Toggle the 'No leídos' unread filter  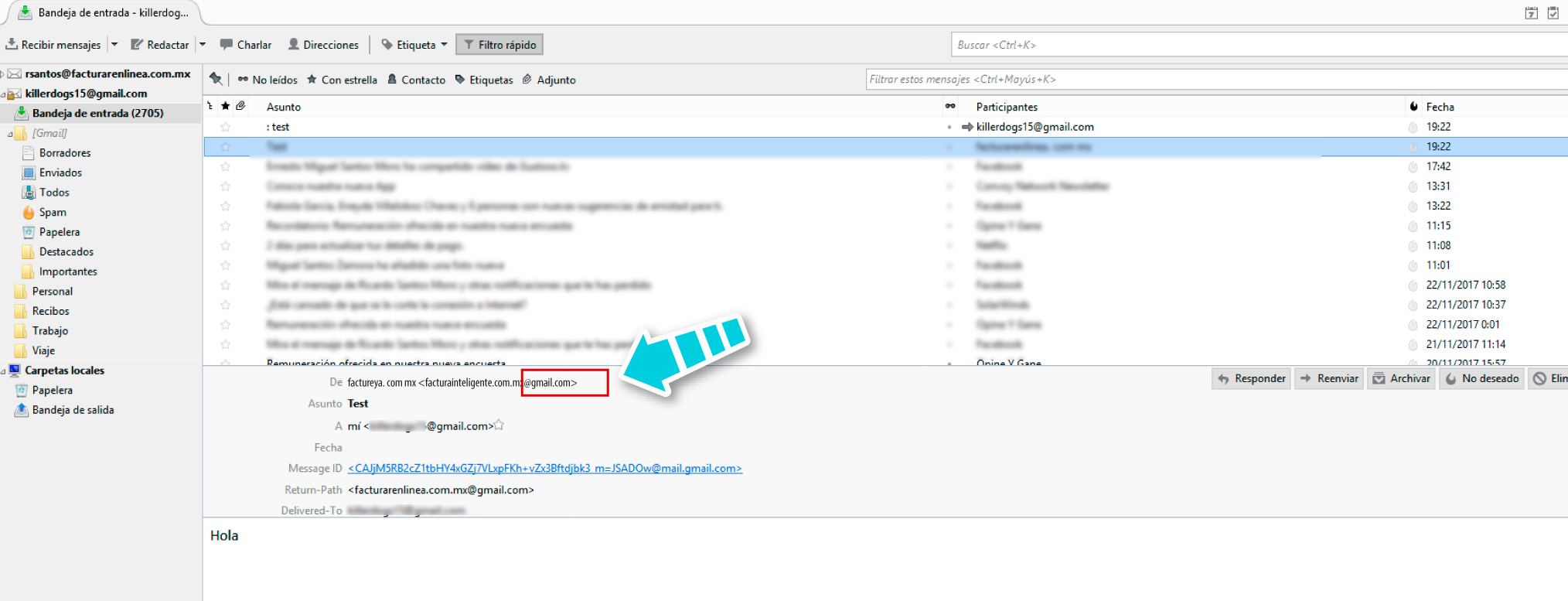pyautogui.click(x=268, y=80)
